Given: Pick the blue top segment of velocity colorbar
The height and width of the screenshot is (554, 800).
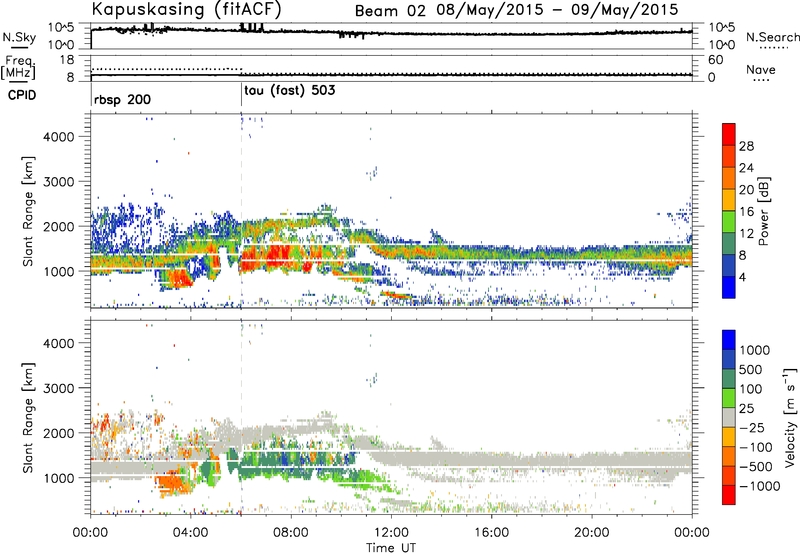Looking at the screenshot, I should point(729,340).
